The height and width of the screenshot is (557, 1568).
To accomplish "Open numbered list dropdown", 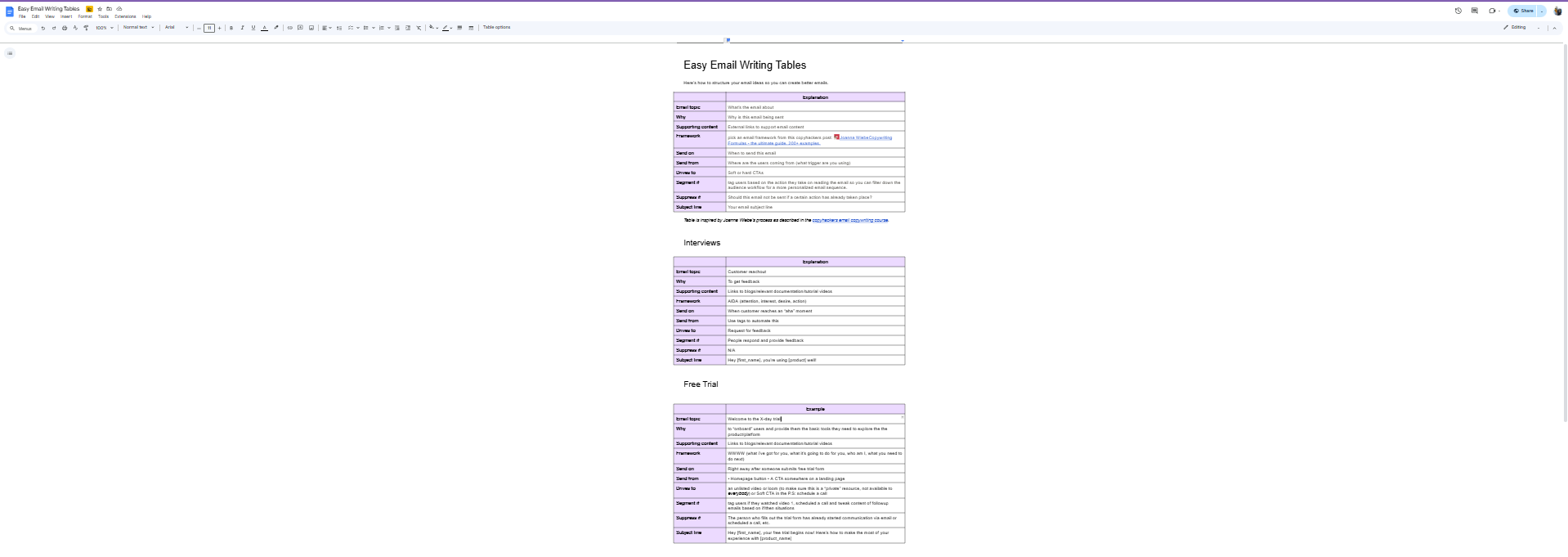I will coord(388,28).
